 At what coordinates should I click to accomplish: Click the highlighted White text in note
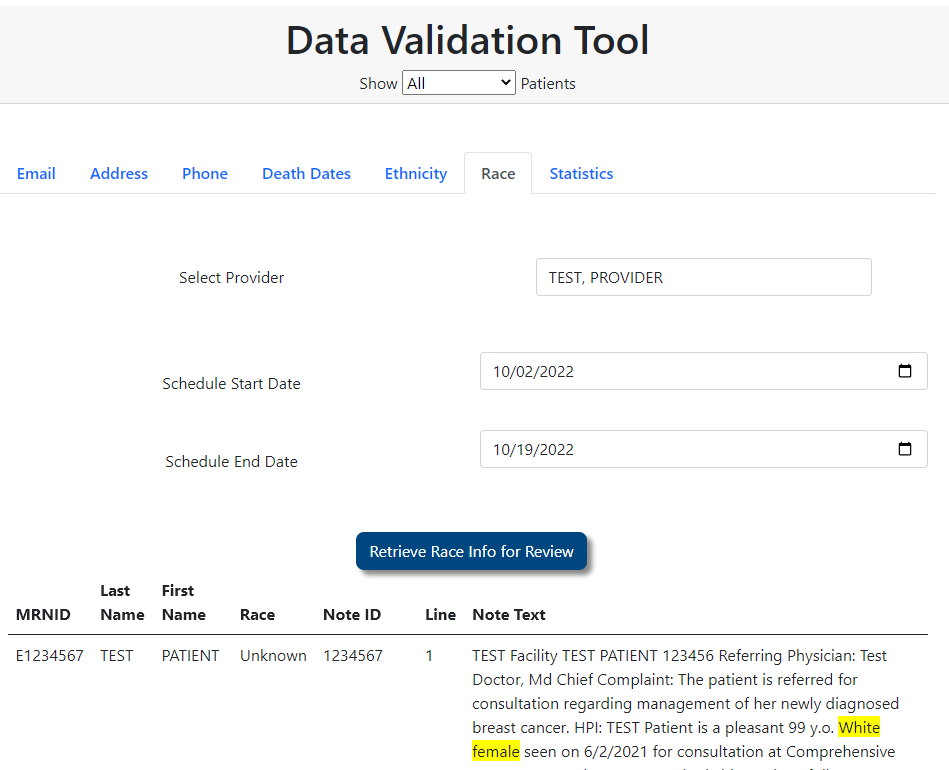click(859, 727)
